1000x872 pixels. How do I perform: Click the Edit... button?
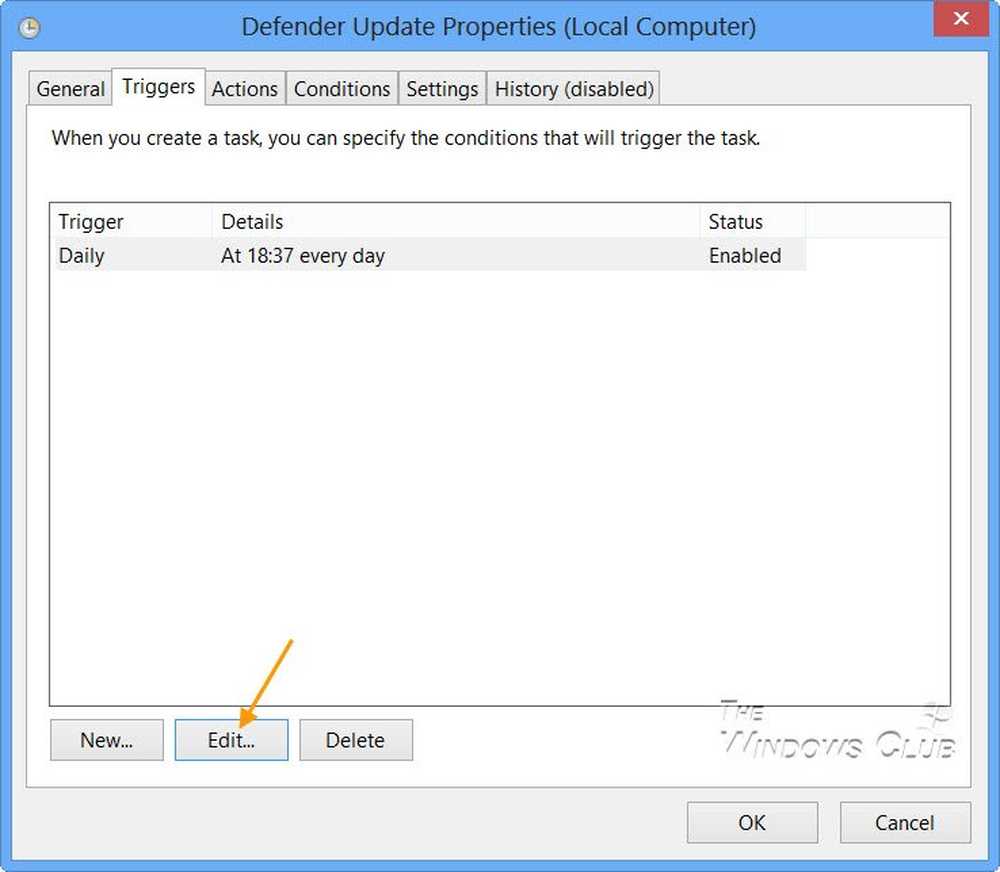pos(232,740)
